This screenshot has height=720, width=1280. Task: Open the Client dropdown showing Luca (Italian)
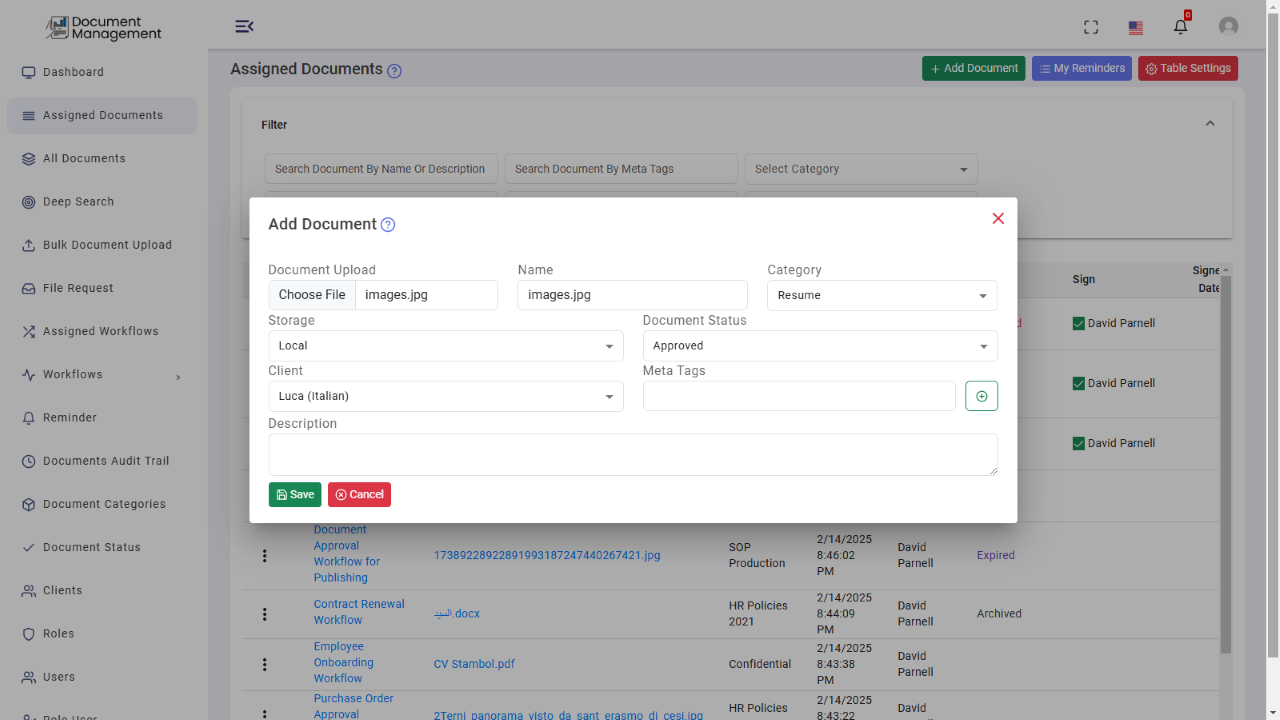click(445, 396)
